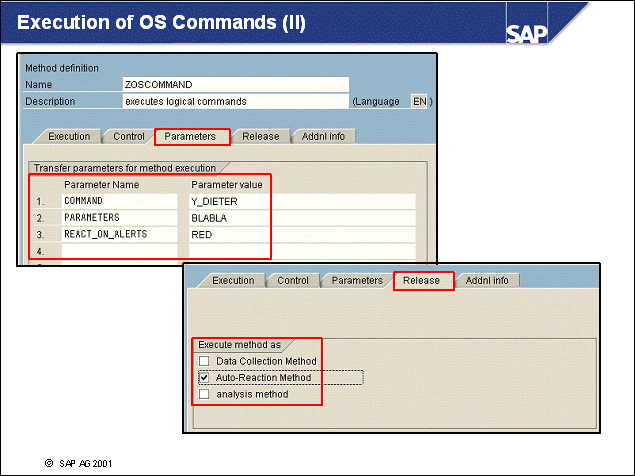
Task: Select the highlighted Release tab above Execute method as
Action: (x=422, y=281)
